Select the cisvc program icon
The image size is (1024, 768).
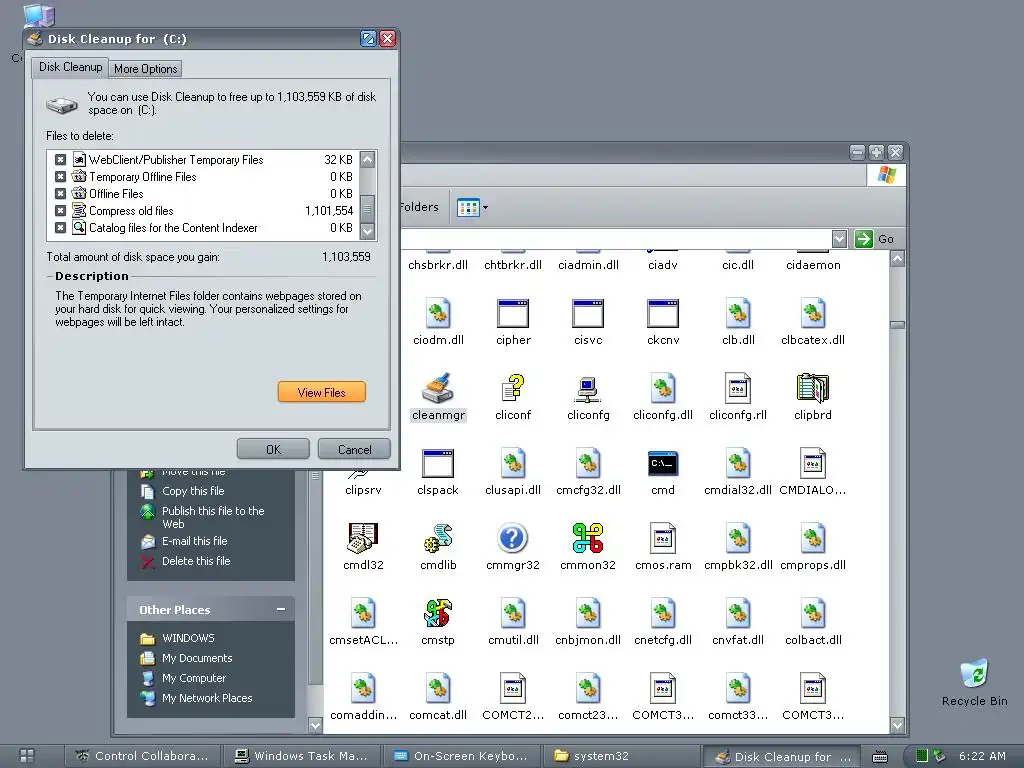588,313
